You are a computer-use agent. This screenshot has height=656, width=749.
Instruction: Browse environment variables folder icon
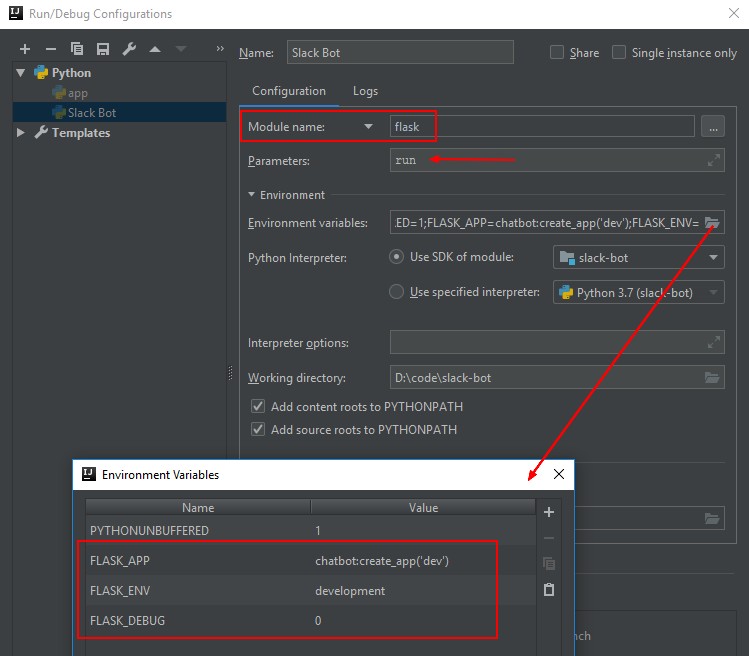pyautogui.click(x=712, y=222)
